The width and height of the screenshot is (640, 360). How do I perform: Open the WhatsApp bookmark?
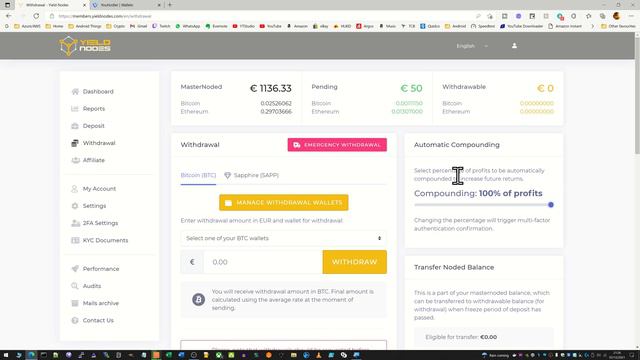pyautogui.click(x=187, y=26)
